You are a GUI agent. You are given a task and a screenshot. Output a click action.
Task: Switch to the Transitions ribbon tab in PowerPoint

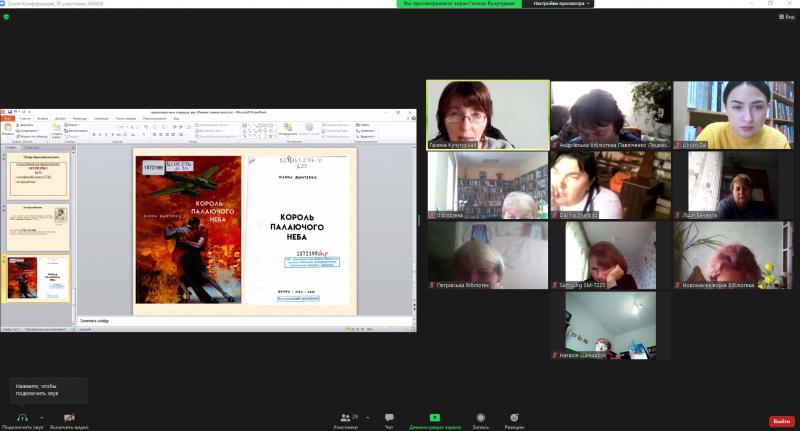pyautogui.click(x=80, y=118)
